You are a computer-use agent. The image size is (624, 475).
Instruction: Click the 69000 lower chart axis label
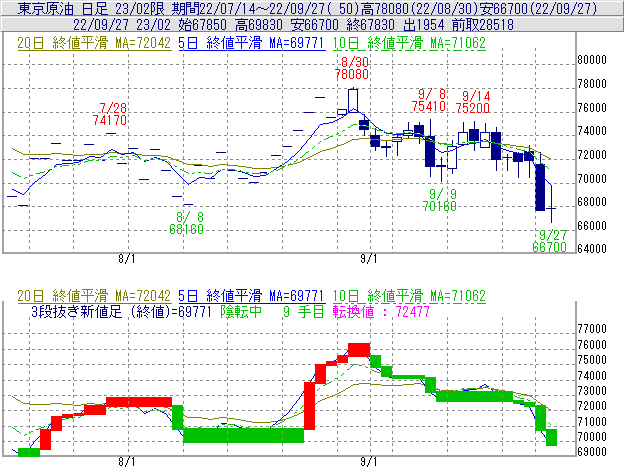[592, 452]
